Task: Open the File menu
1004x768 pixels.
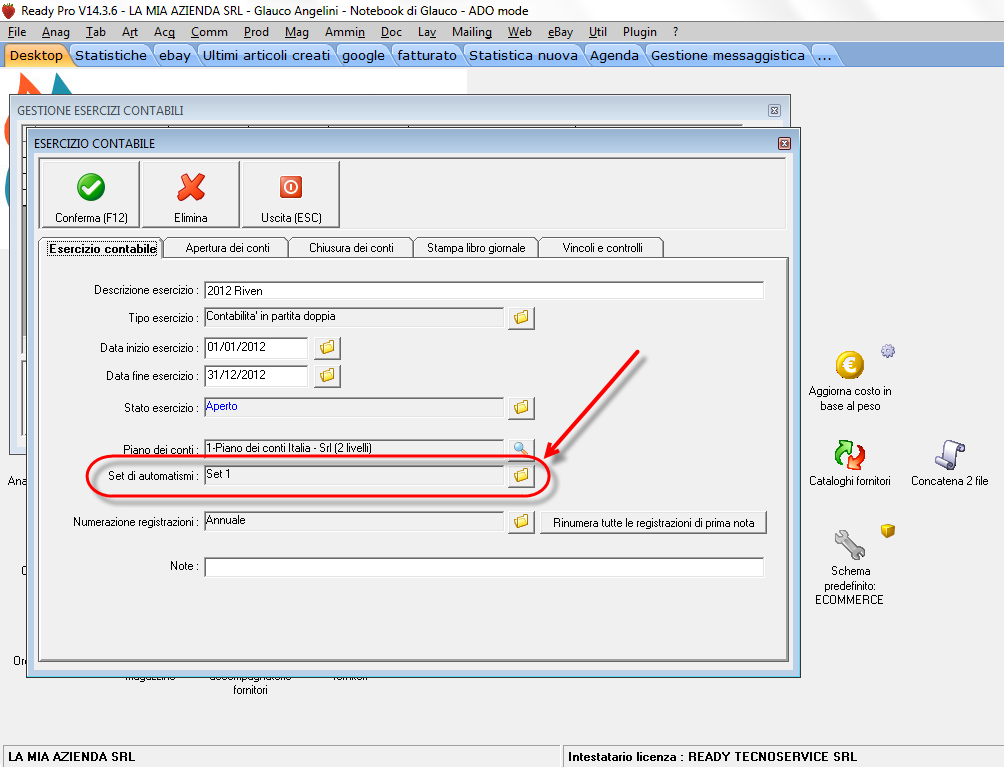Action: pos(17,32)
